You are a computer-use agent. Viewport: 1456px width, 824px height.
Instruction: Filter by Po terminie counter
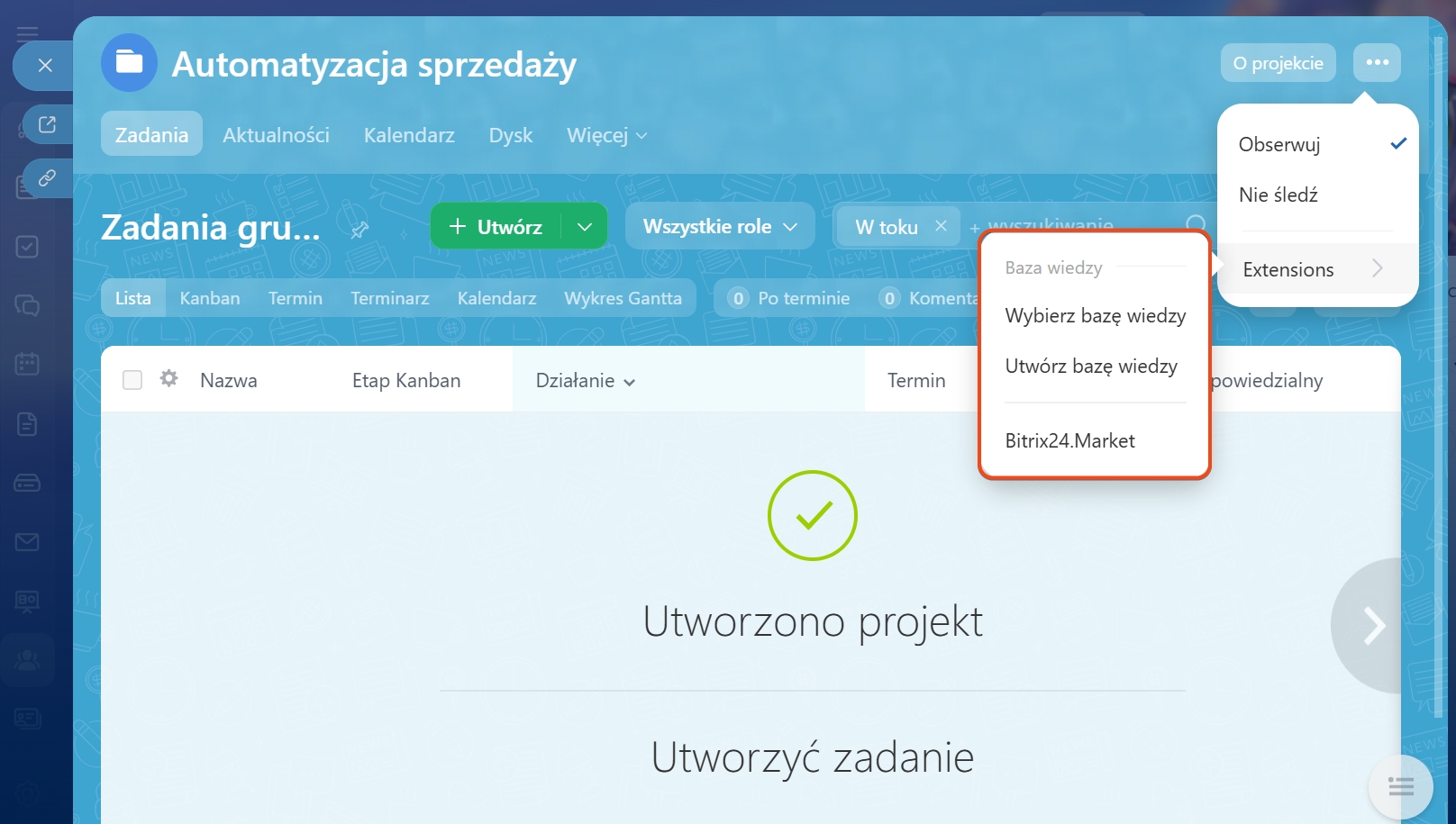coord(789,298)
